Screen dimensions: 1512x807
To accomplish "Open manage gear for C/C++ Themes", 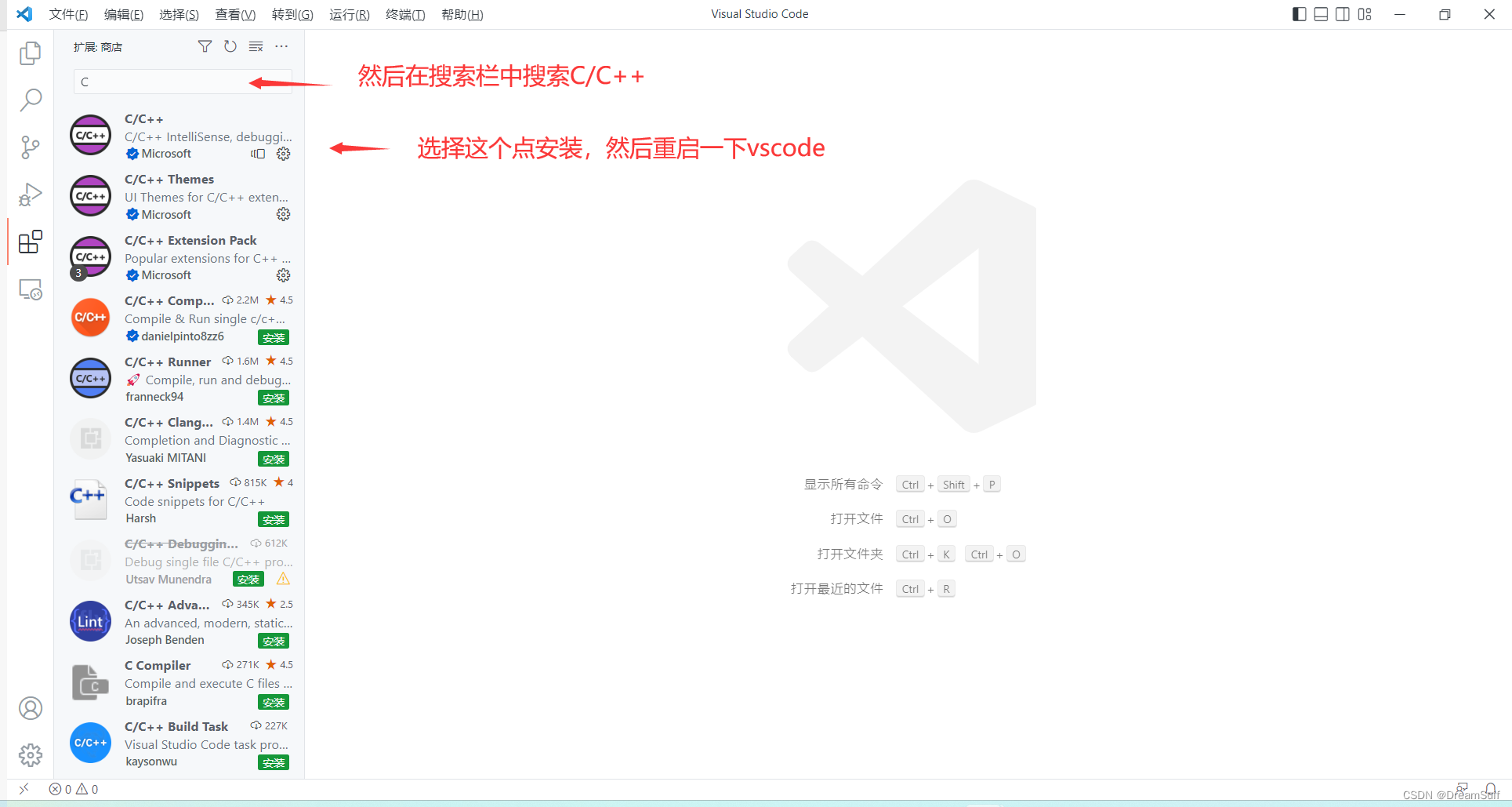I will point(284,214).
